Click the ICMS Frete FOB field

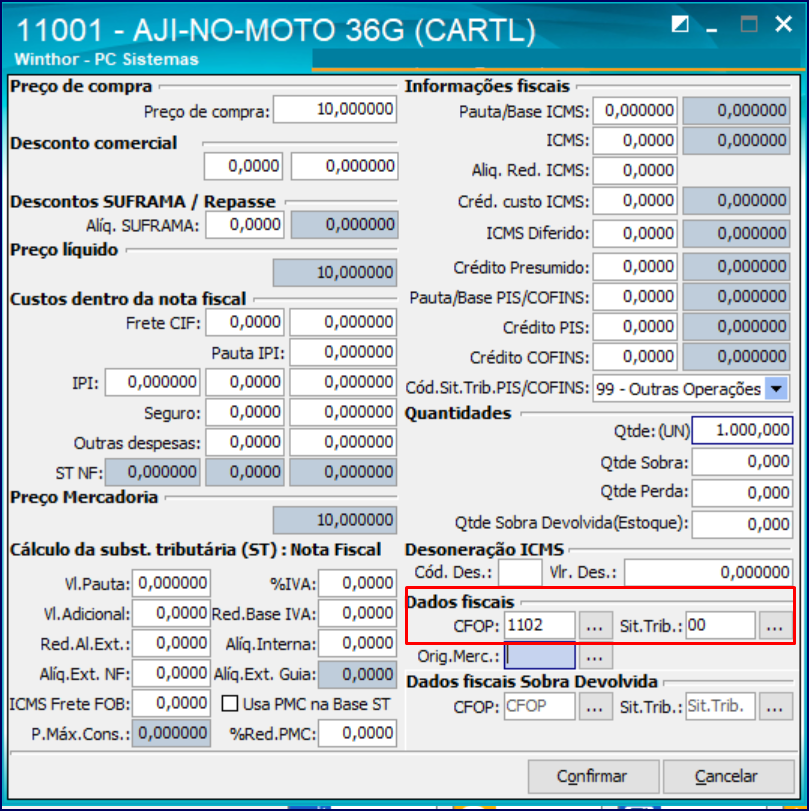point(171,703)
